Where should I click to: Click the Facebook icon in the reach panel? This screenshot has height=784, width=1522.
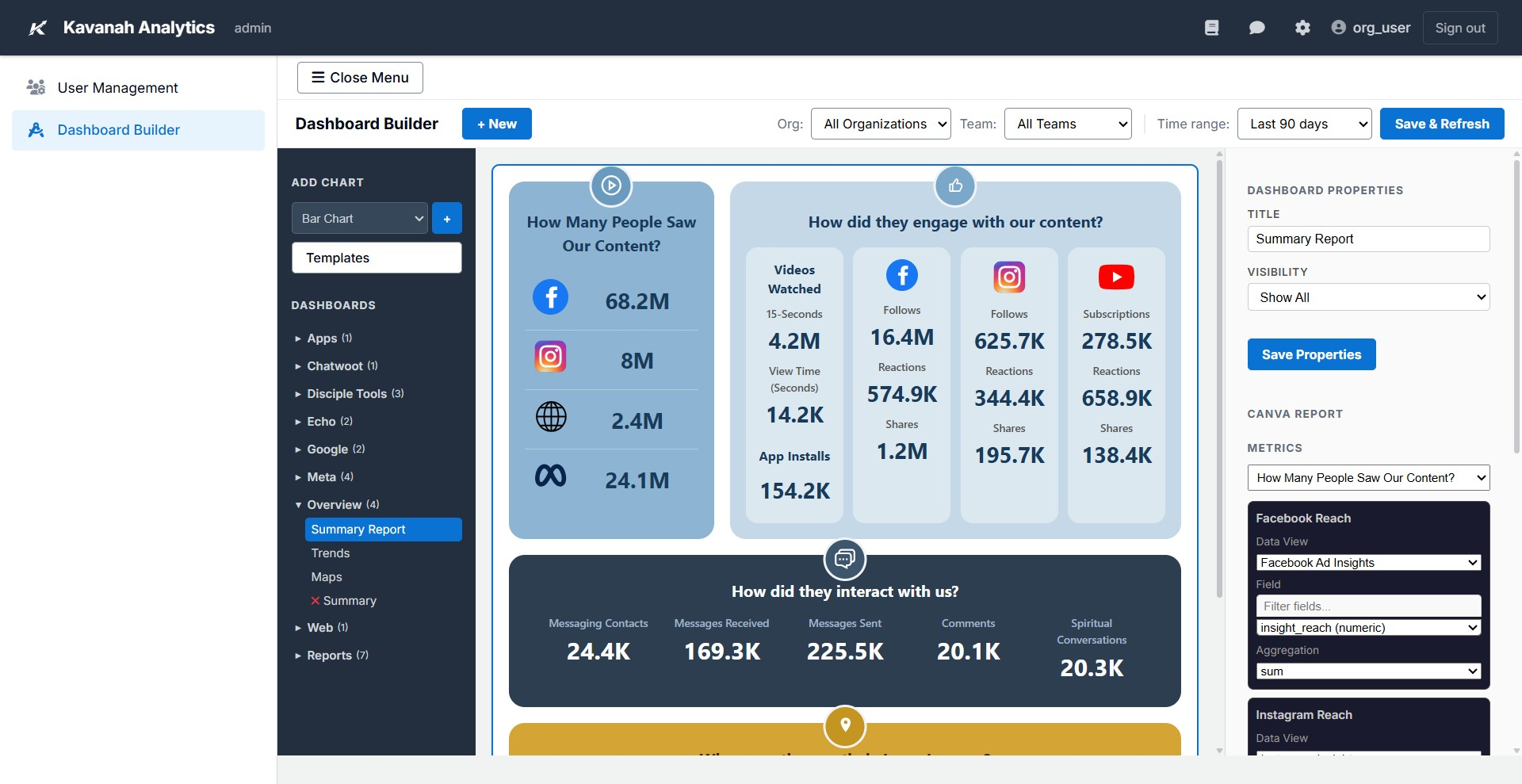(x=551, y=297)
